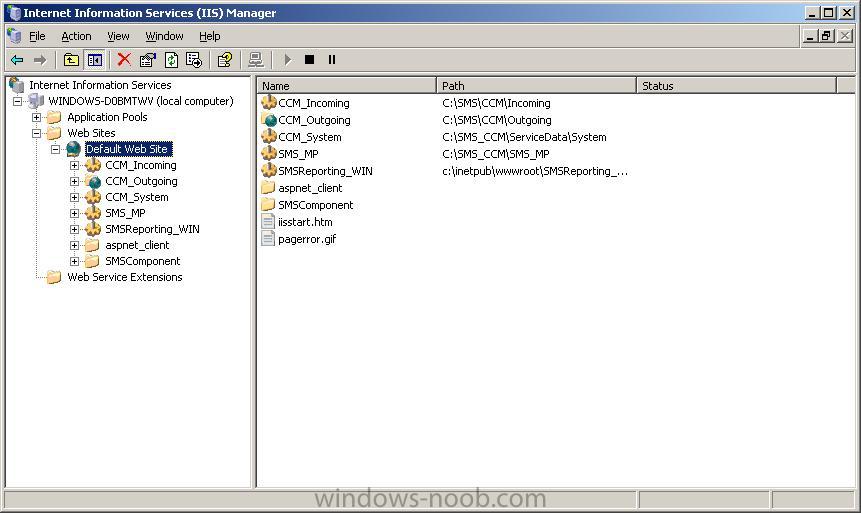The height and width of the screenshot is (513, 861).
Task: Open the Window menu
Action: tap(164, 36)
